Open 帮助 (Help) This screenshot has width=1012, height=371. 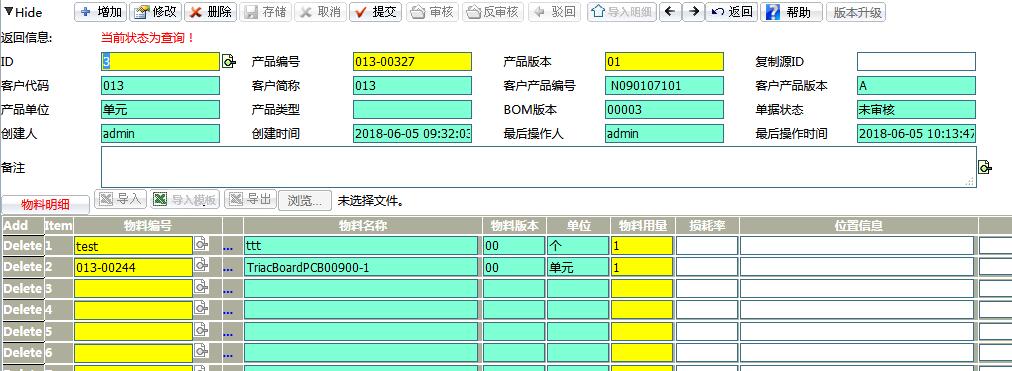[791, 12]
